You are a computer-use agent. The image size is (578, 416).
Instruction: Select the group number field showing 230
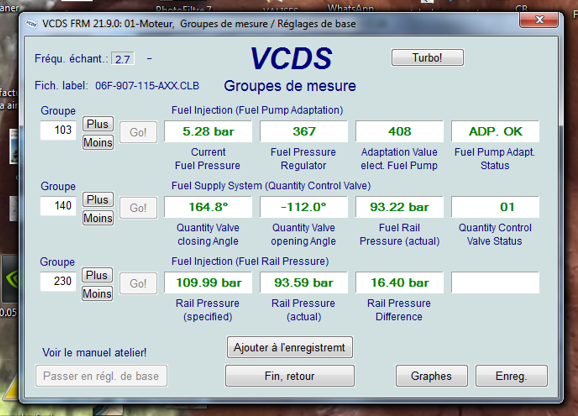[58, 281]
